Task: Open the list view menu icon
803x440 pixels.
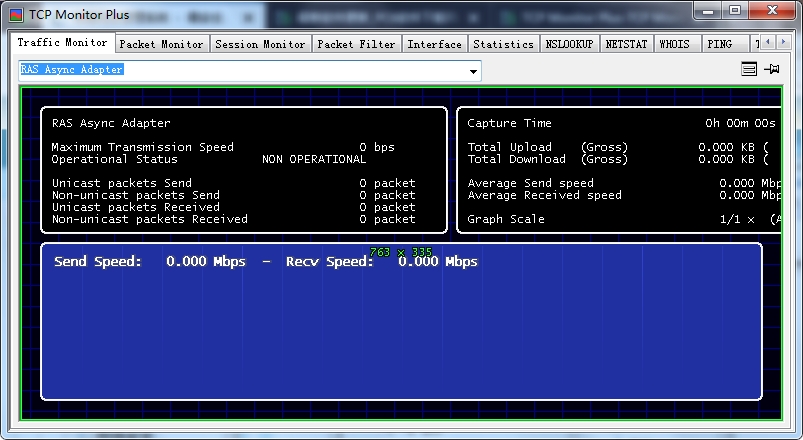Action: pyautogui.click(x=749, y=69)
